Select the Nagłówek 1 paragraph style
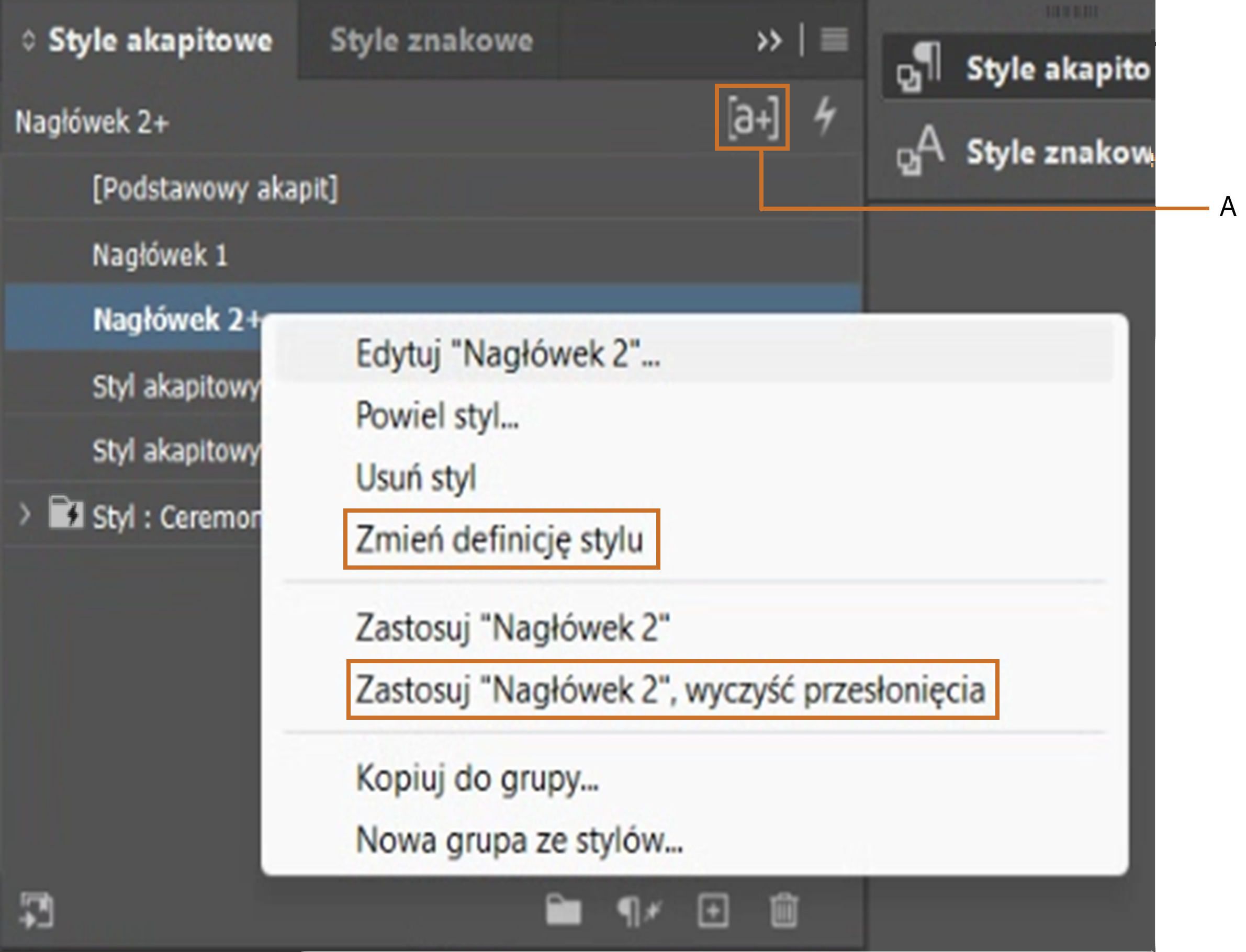Image resolution: width=1246 pixels, height=952 pixels. click(x=160, y=255)
